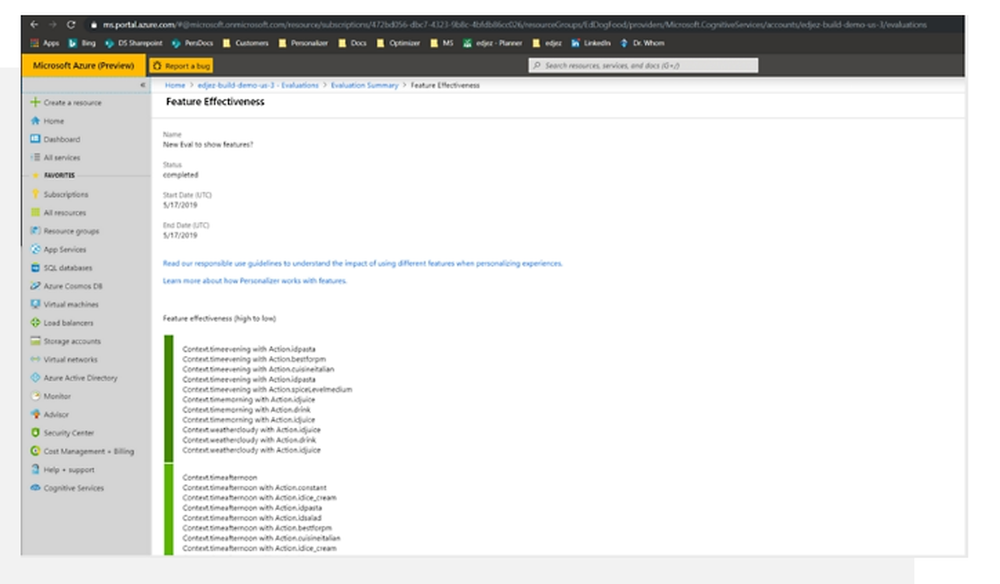
Task: Click the Evaluation Summary breadcrumb
Action: click(364, 85)
